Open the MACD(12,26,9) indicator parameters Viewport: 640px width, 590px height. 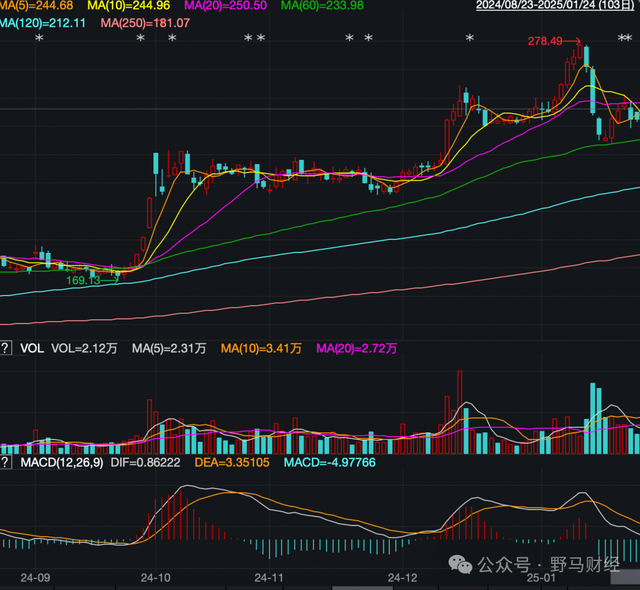pyautogui.click(x=62, y=464)
